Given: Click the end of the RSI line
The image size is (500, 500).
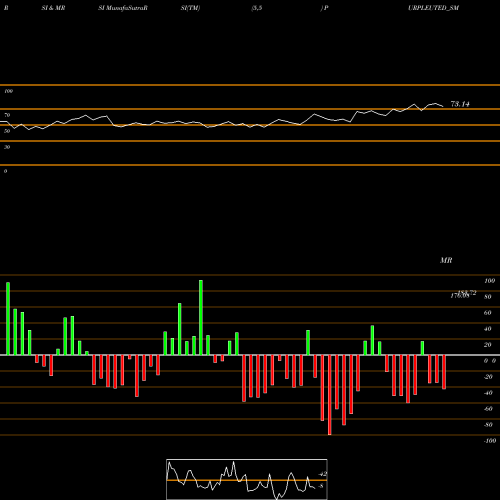Looking at the screenshot, I should click(x=443, y=106).
